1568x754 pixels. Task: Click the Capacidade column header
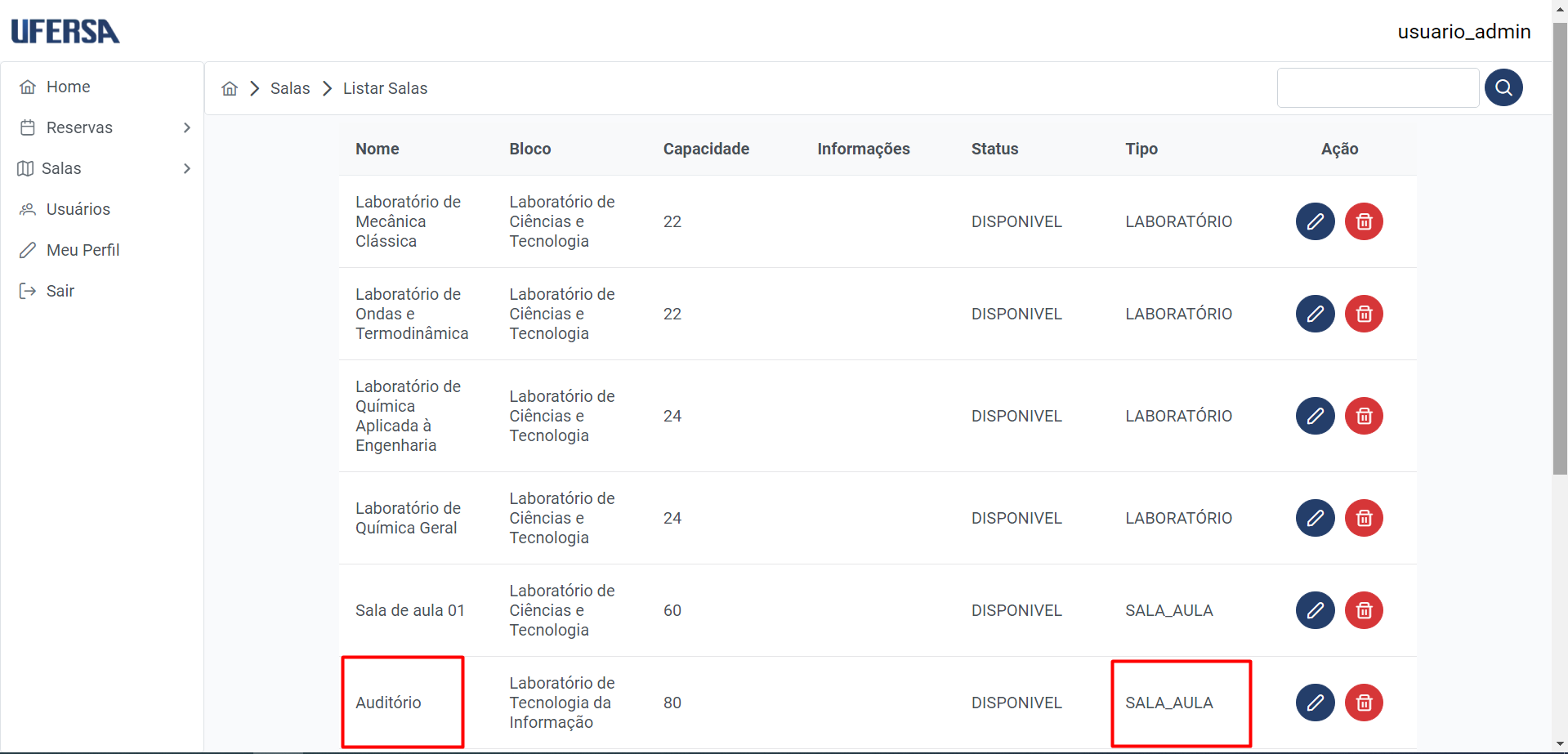706,149
